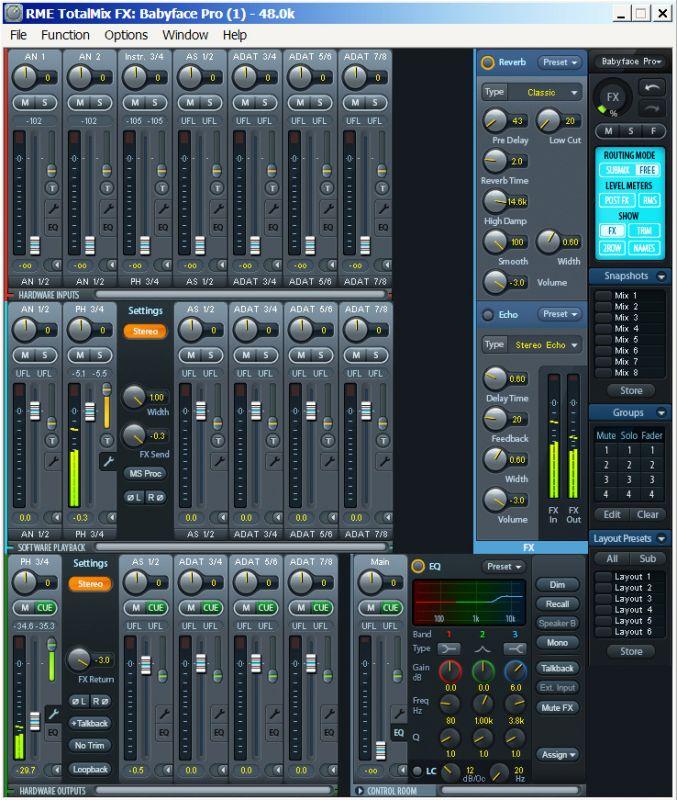Open the Assign dropdown
Viewport: 677px width, 800px height.
tap(558, 754)
